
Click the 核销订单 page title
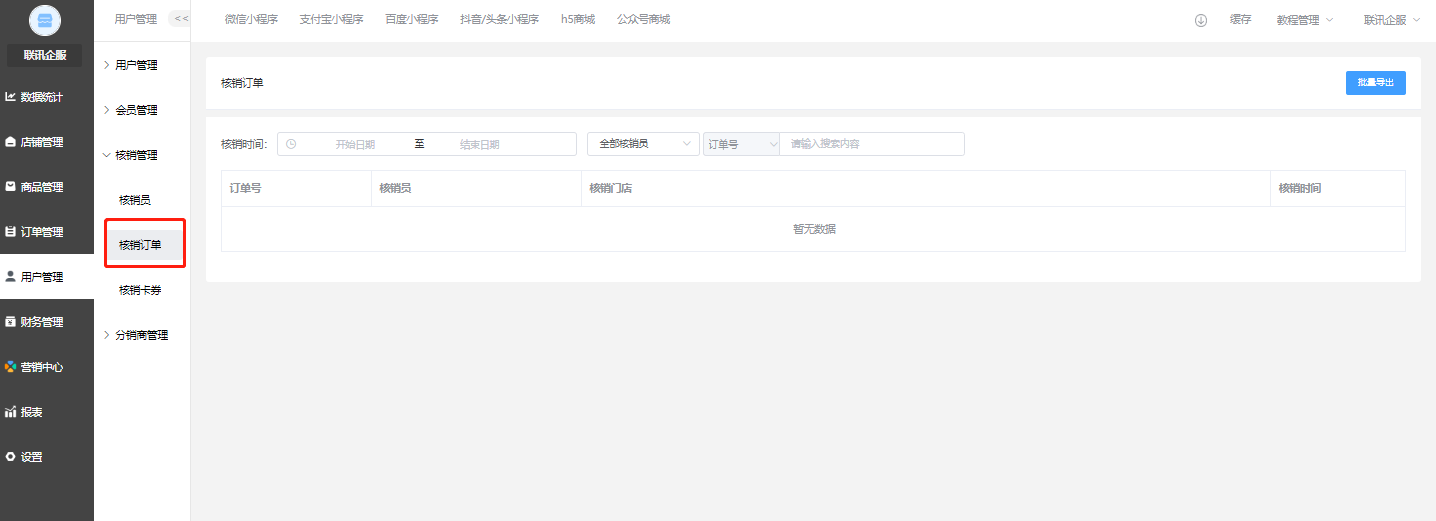(x=242, y=83)
